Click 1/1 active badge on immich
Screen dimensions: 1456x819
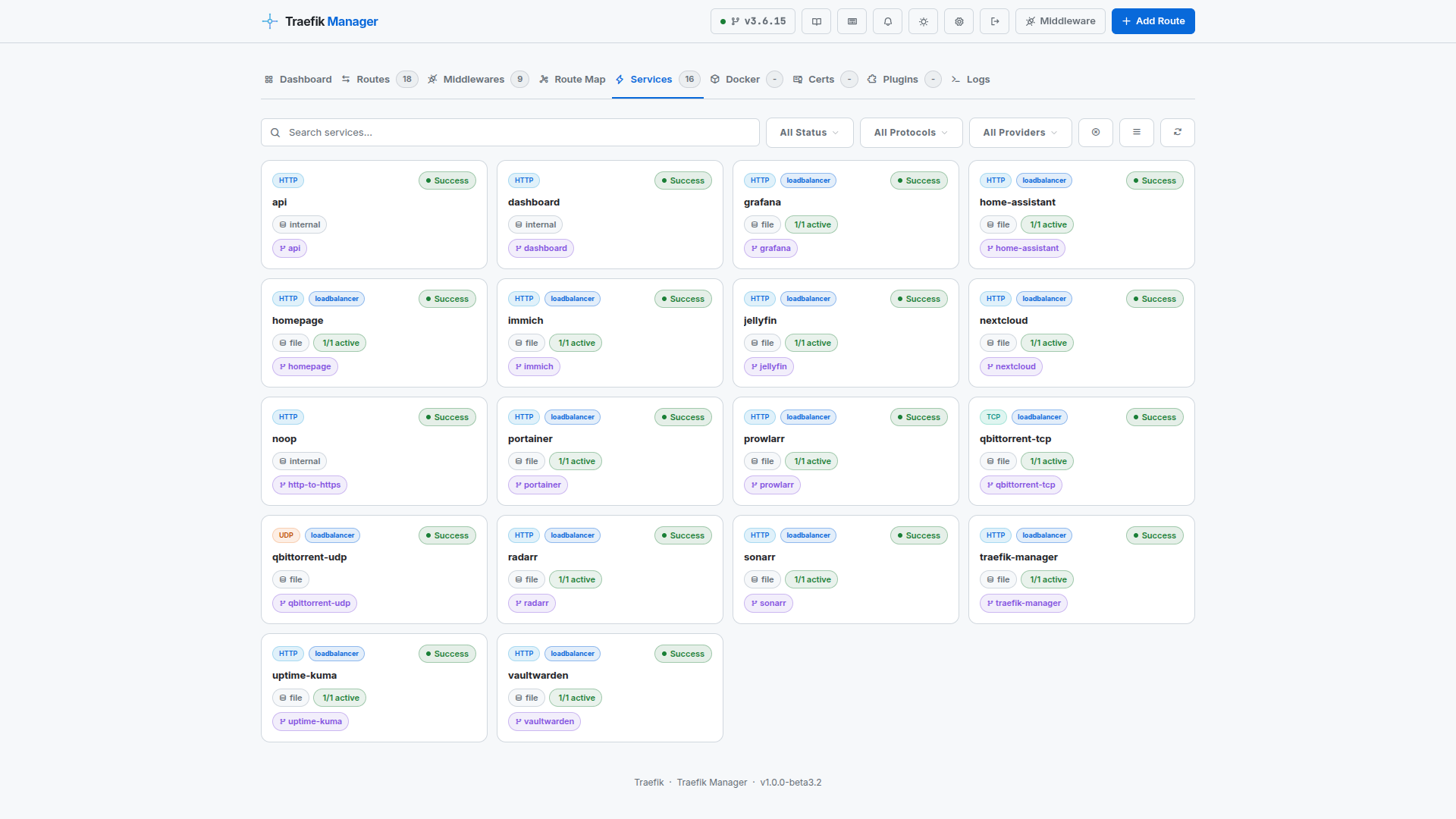576,343
